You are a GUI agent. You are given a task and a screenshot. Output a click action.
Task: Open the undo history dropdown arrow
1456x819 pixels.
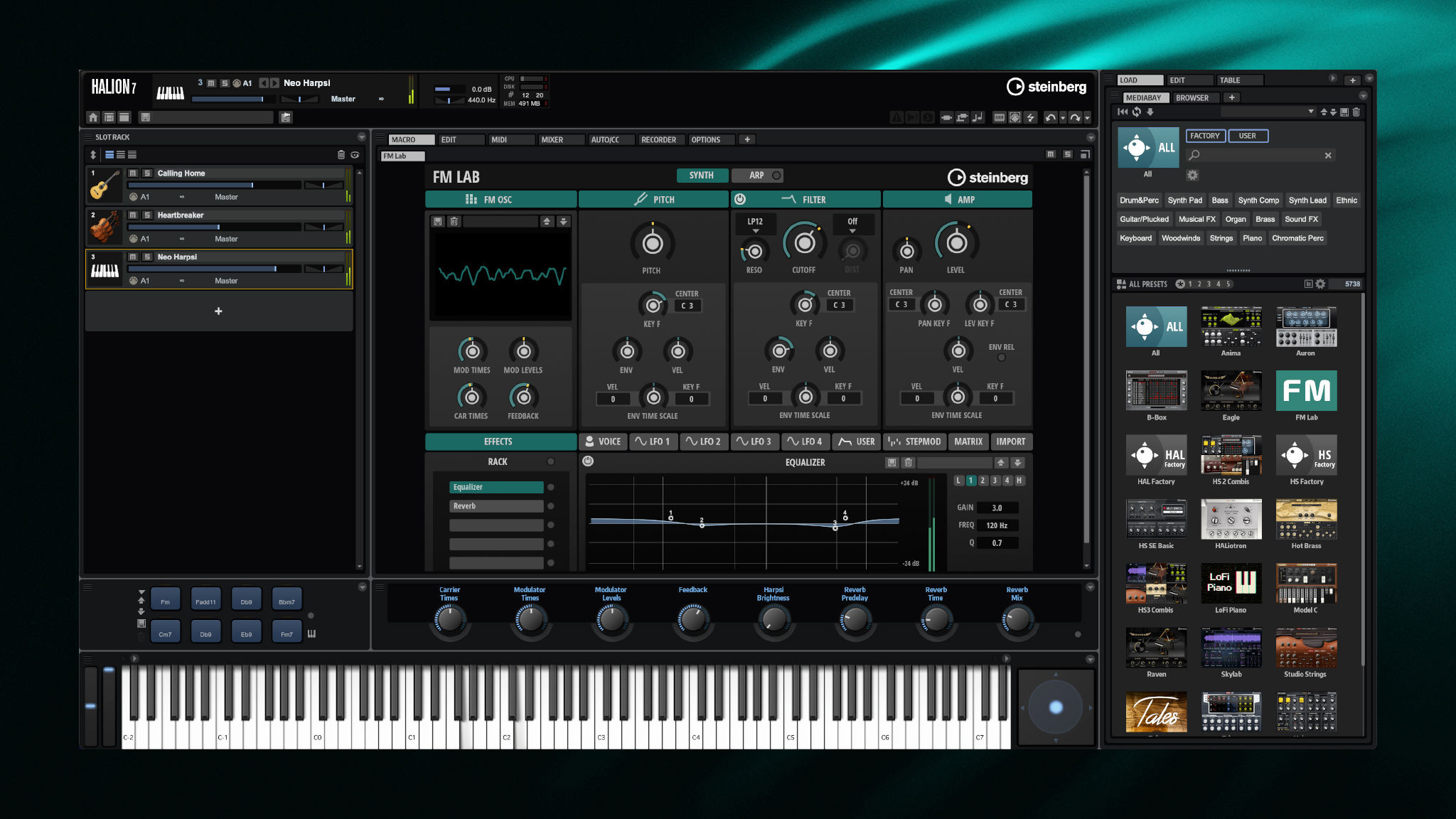(1063, 118)
